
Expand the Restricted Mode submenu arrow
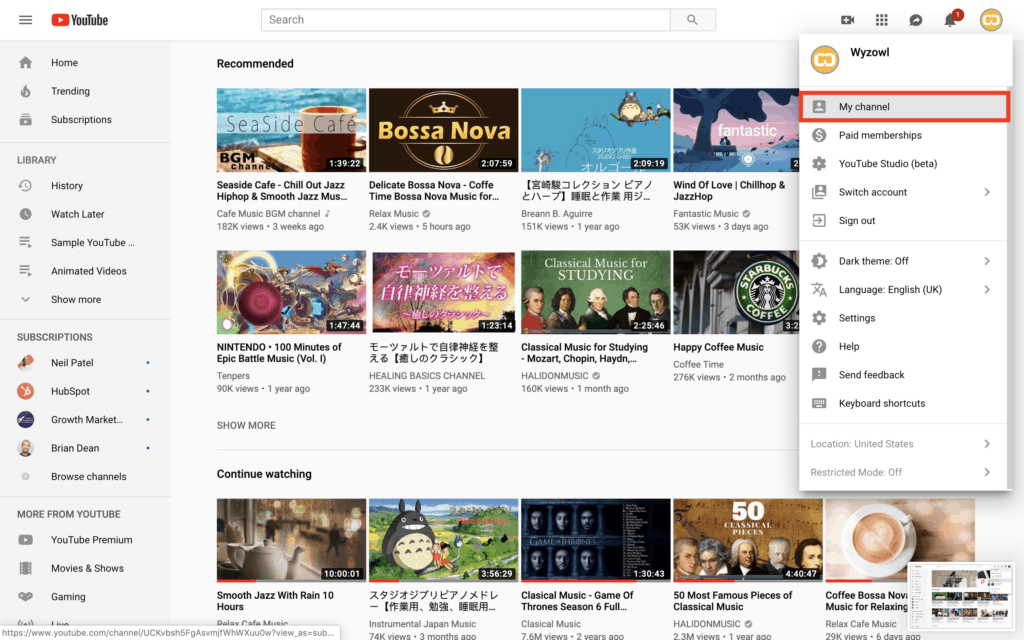click(987, 472)
